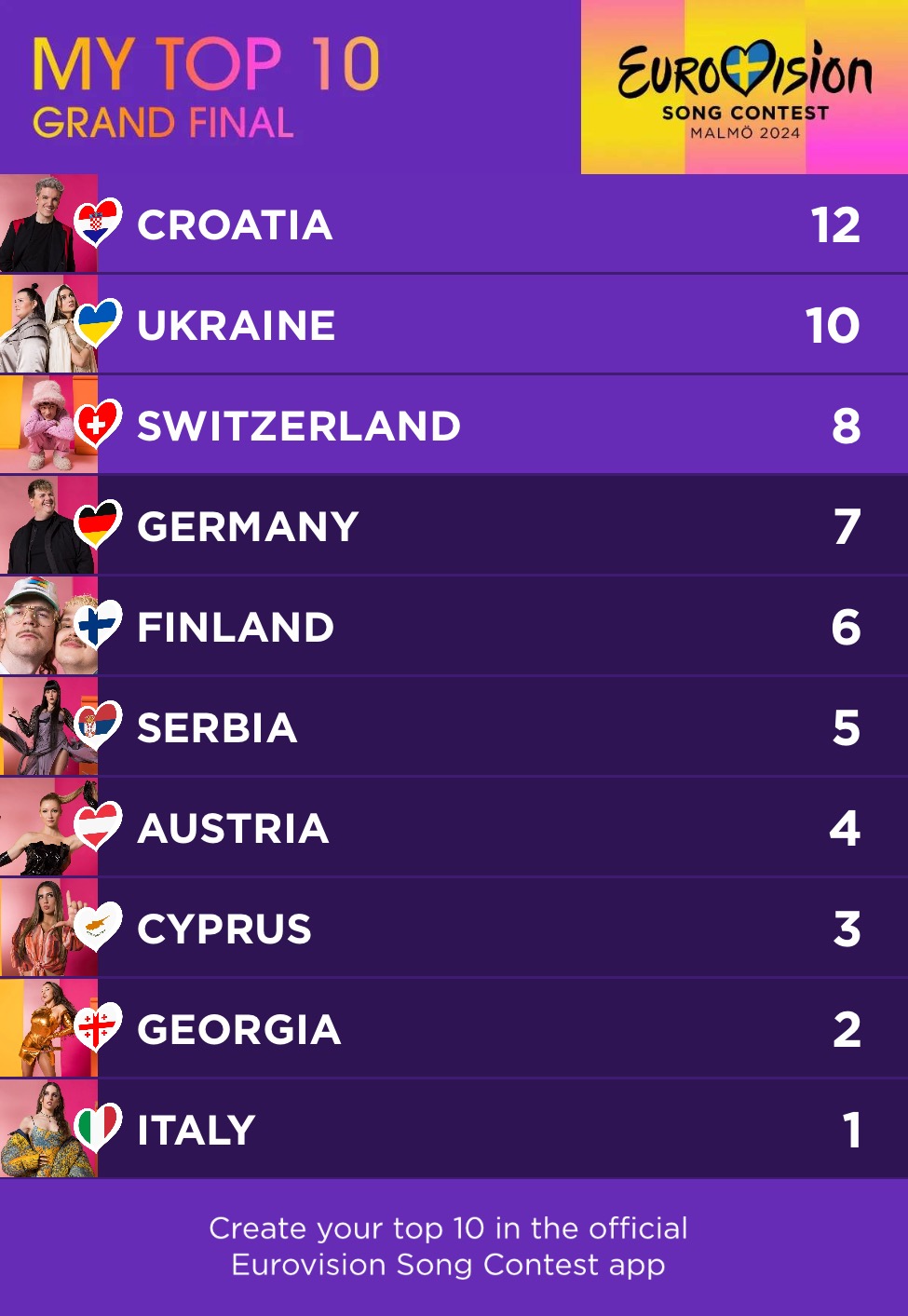Image resolution: width=908 pixels, height=1316 pixels.
Task: Click the Serbia heart flag icon
Action: (97, 726)
